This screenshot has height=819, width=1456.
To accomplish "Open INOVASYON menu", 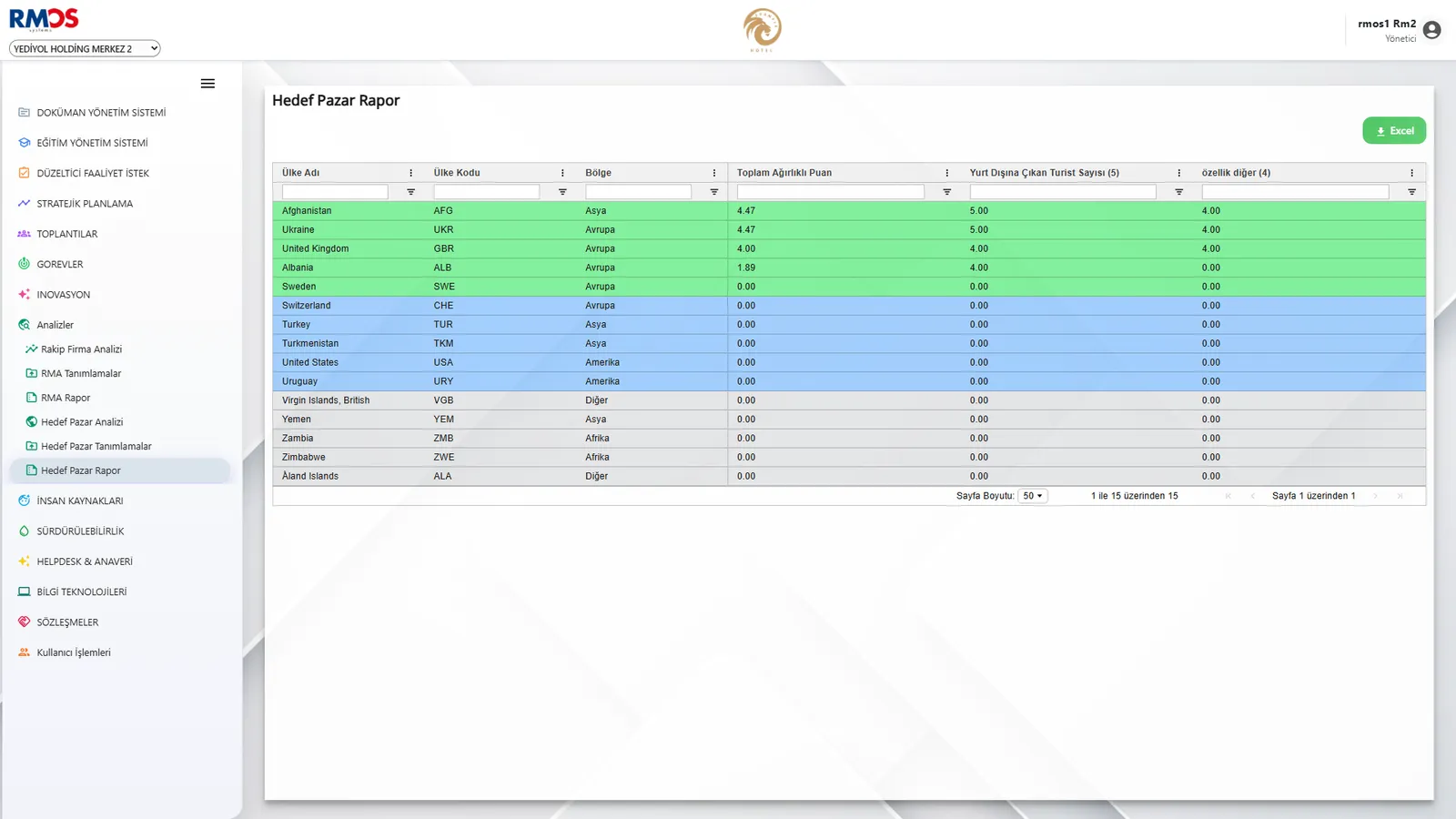I will 63,295.
